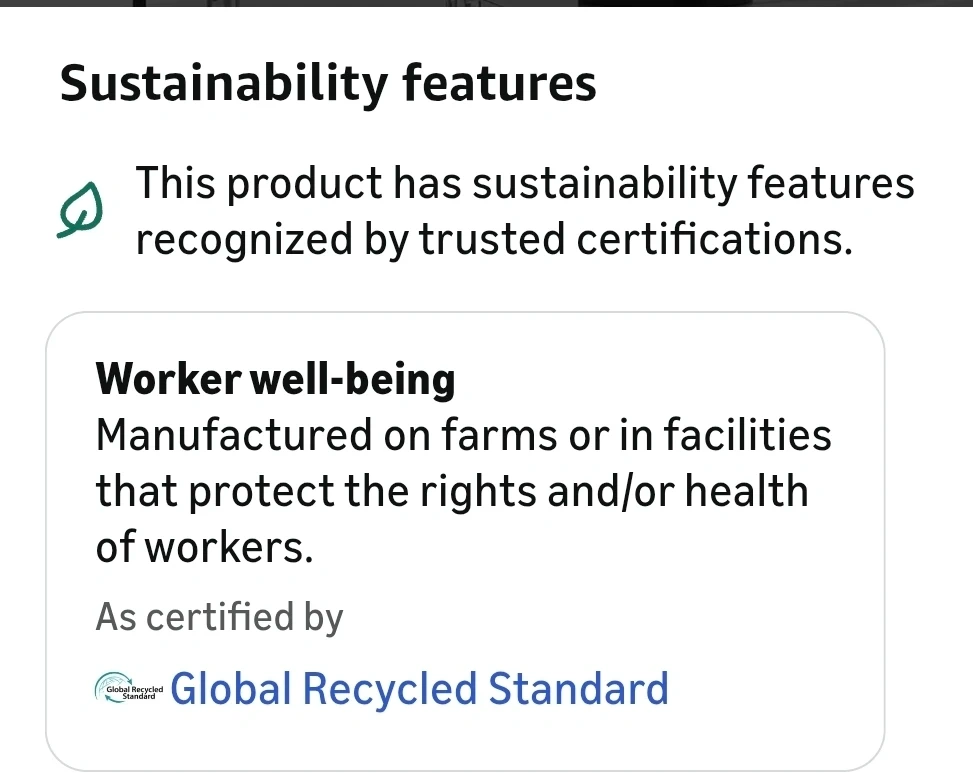Tap the line "that protect the rights and/or health"
The height and width of the screenshot is (773, 973).
tap(451, 491)
